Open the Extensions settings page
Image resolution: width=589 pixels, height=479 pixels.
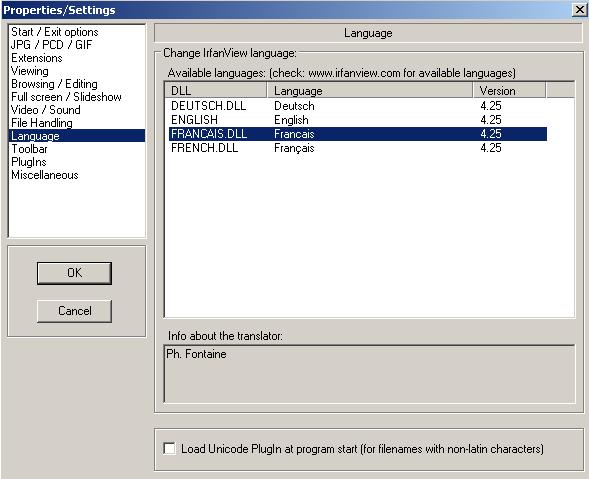tap(37, 58)
